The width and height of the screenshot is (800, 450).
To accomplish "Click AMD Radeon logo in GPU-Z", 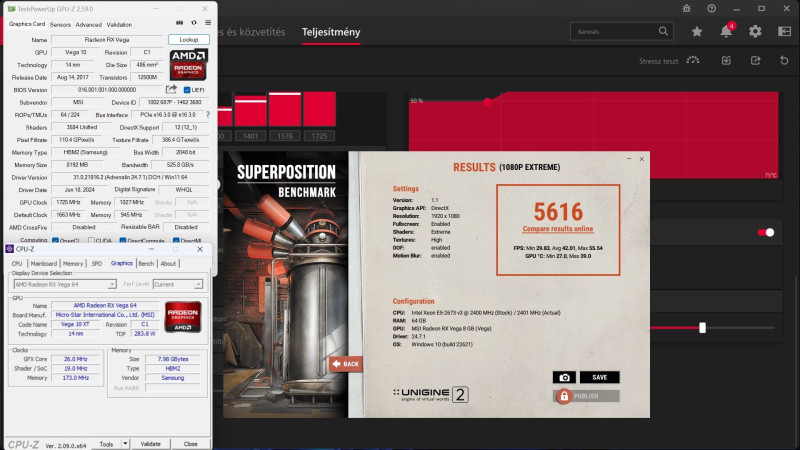I will tap(188, 64).
